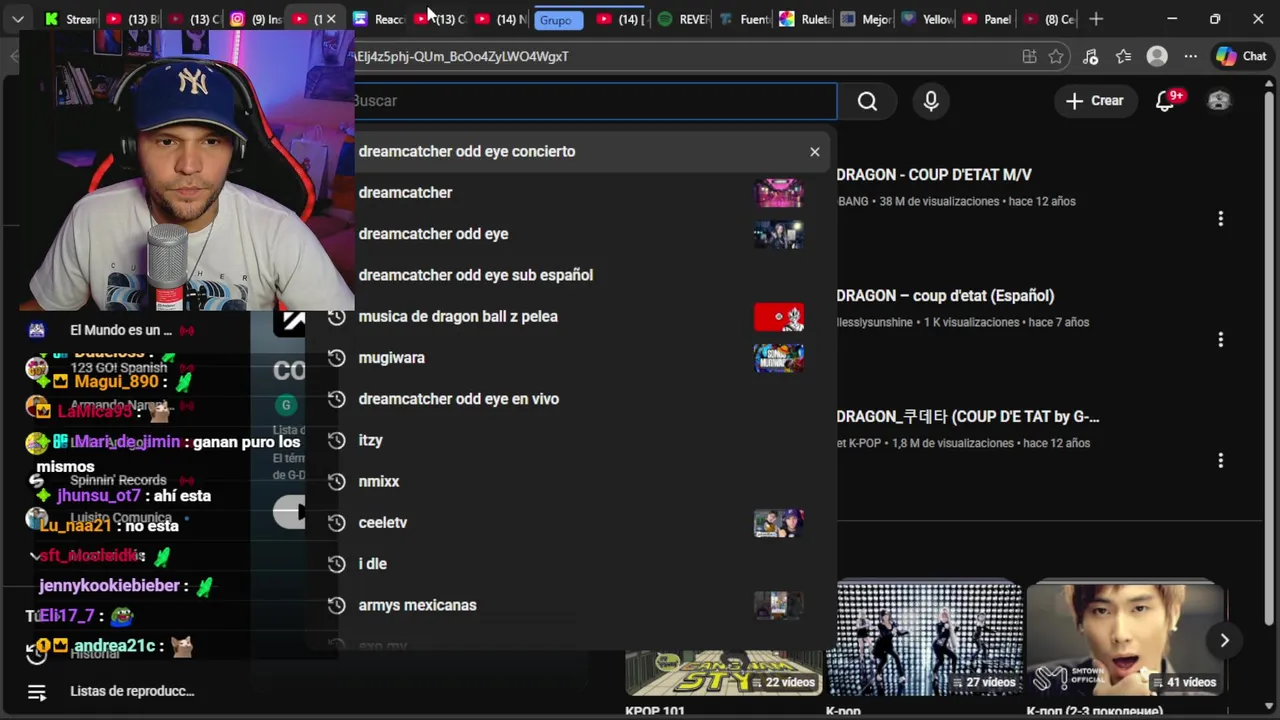Image resolution: width=1280 pixels, height=720 pixels.
Task: Open options menu for COUP D'ETAT M/V video
Action: pyautogui.click(x=1220, y=219)
